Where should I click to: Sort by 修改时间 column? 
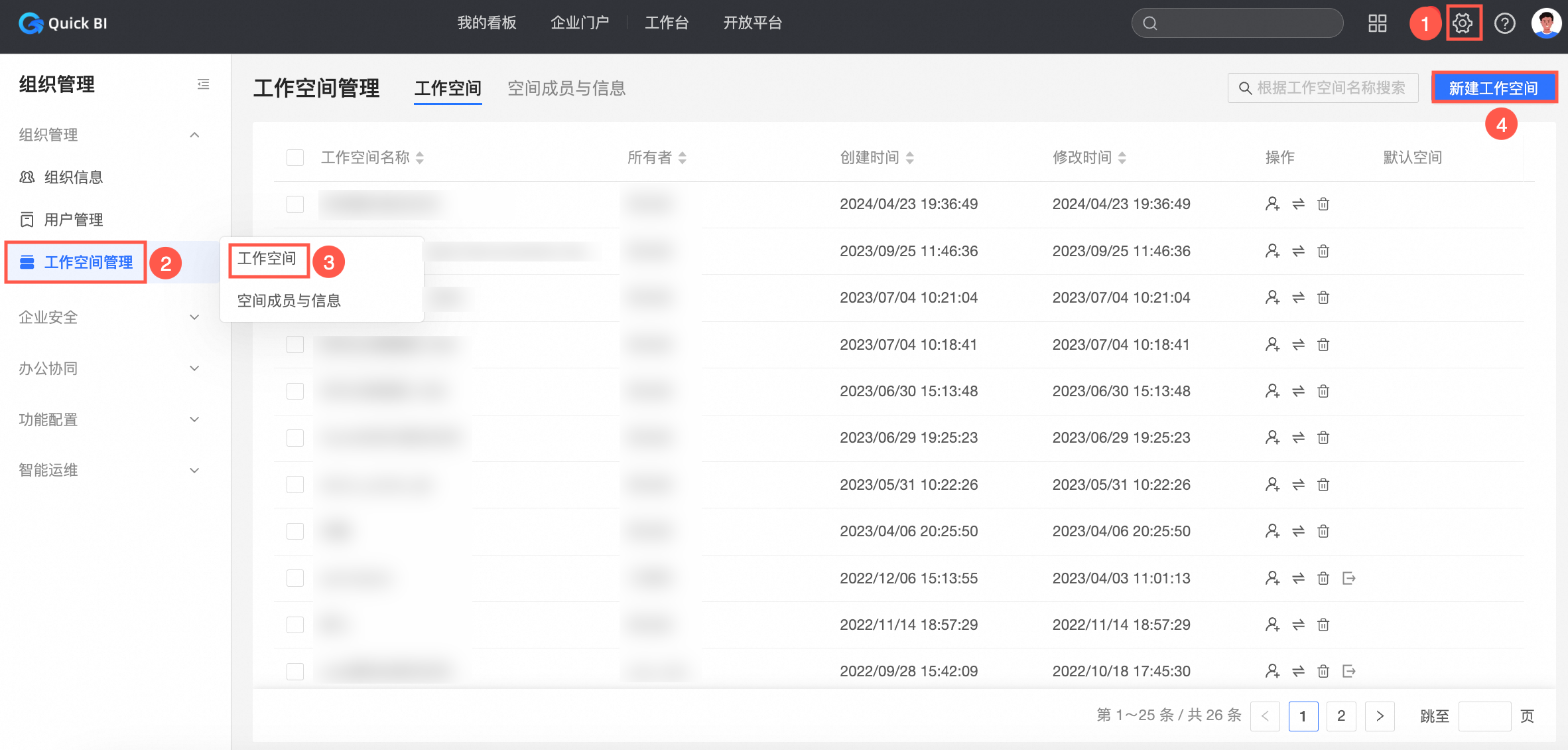click(x=1122, y=157)
